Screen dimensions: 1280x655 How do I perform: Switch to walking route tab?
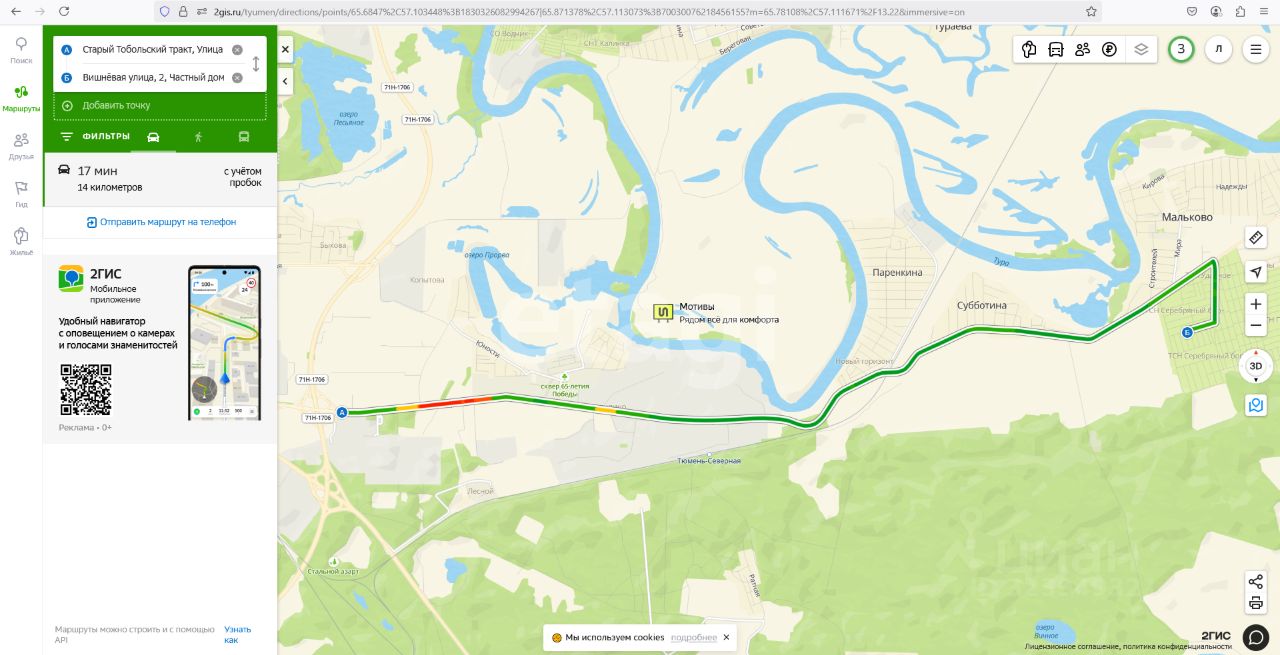198,137
